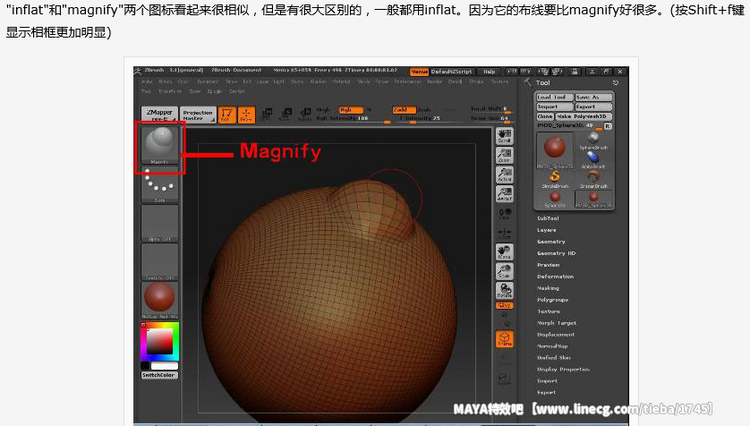Toggle the Edit mode button
Viewport: 750px width, 426px height.
coord(227,115)
